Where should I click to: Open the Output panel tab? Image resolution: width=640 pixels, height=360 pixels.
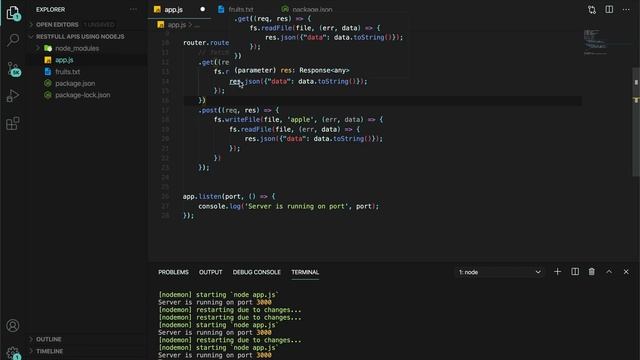(x=211, y=272)
